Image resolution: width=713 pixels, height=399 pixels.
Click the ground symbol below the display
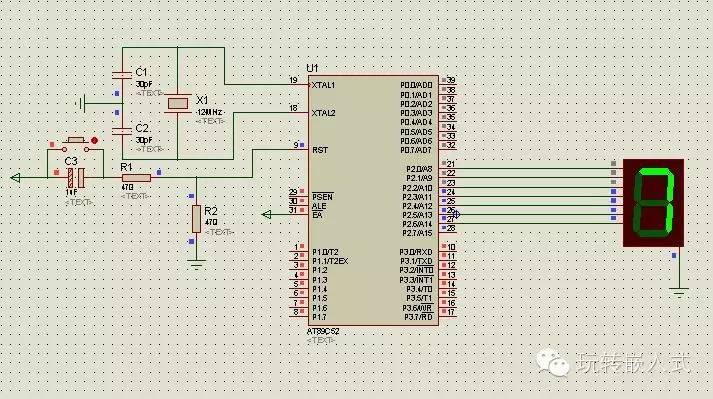pos(679,293)
